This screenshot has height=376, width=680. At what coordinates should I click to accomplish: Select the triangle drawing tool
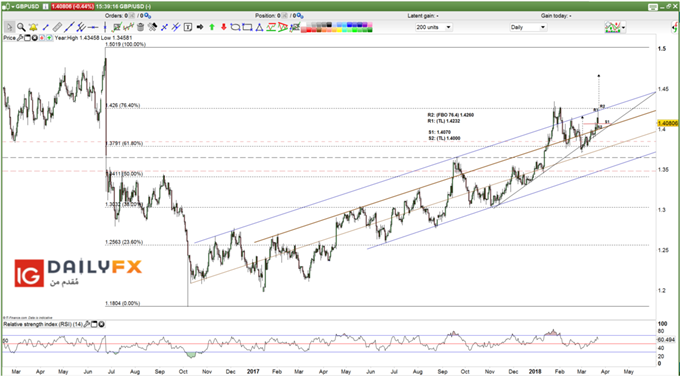point(259,27)
